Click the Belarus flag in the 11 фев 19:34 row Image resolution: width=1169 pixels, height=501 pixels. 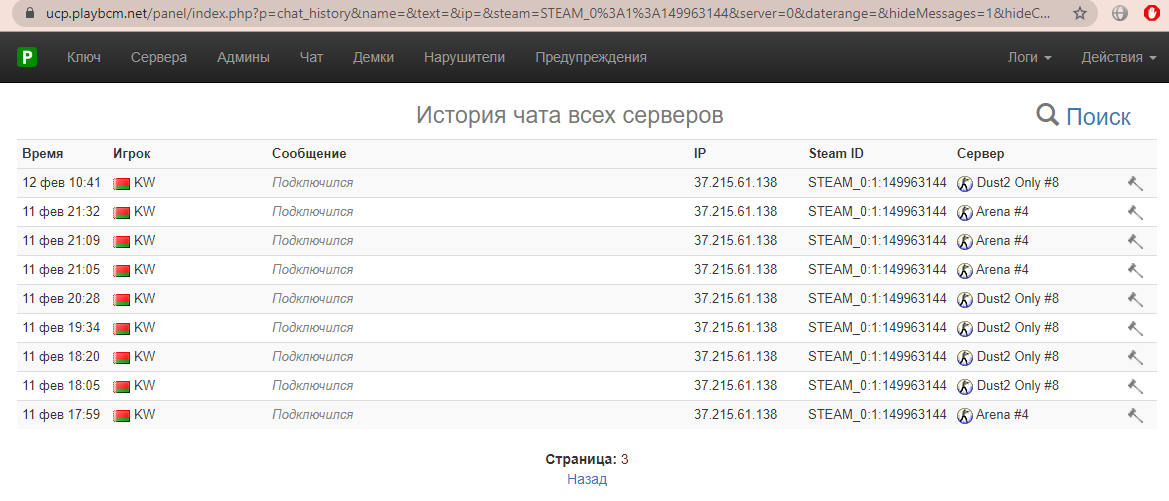click(122, 328)
